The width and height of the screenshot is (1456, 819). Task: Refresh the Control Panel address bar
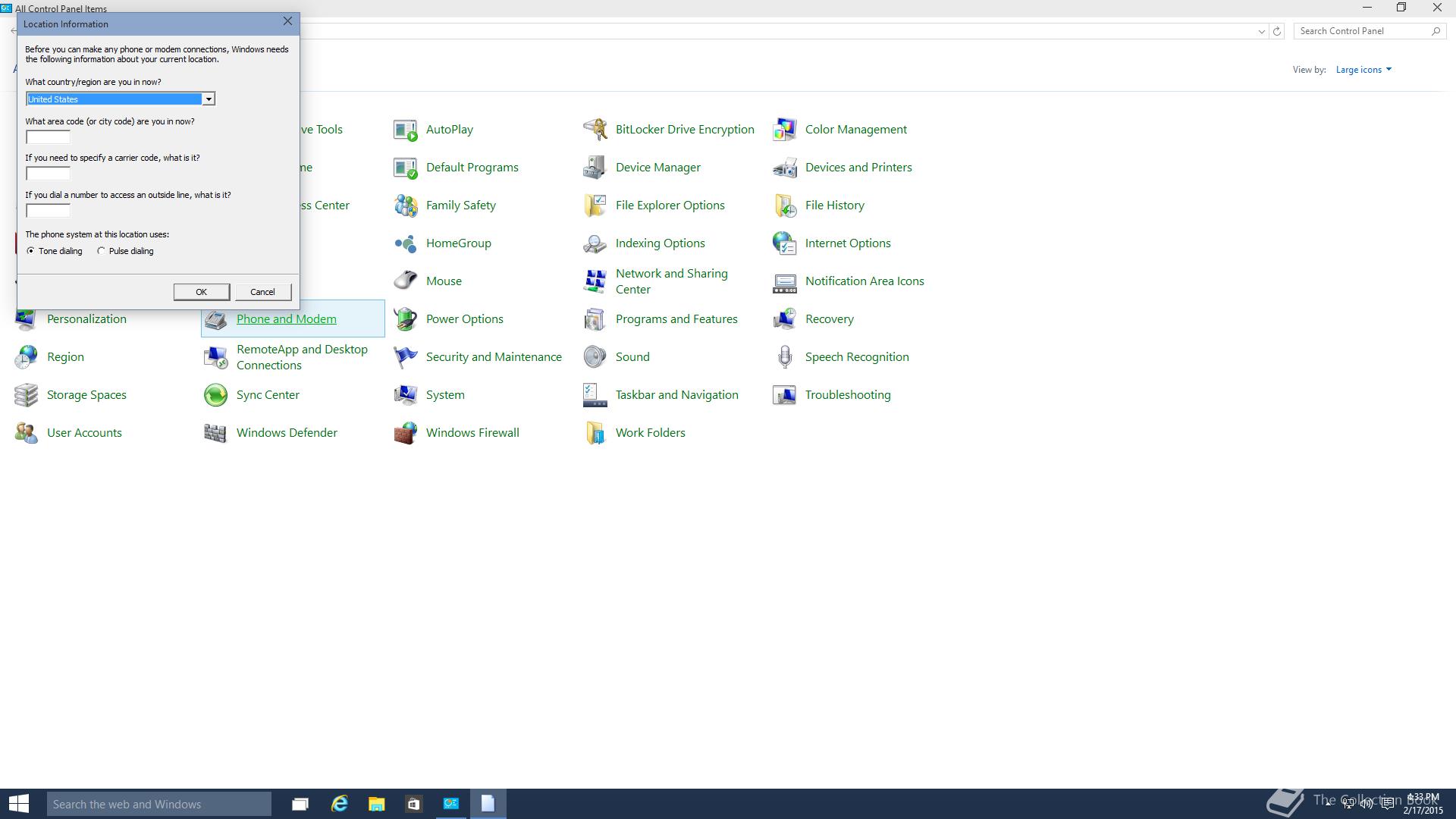tap(1277, 31)
